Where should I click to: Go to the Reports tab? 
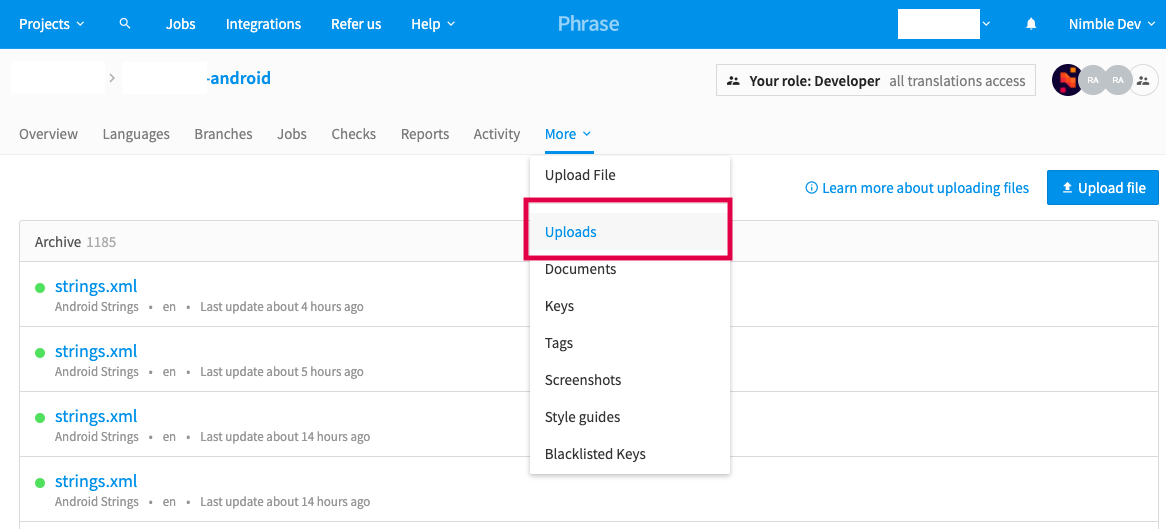[x=425, y=134]
